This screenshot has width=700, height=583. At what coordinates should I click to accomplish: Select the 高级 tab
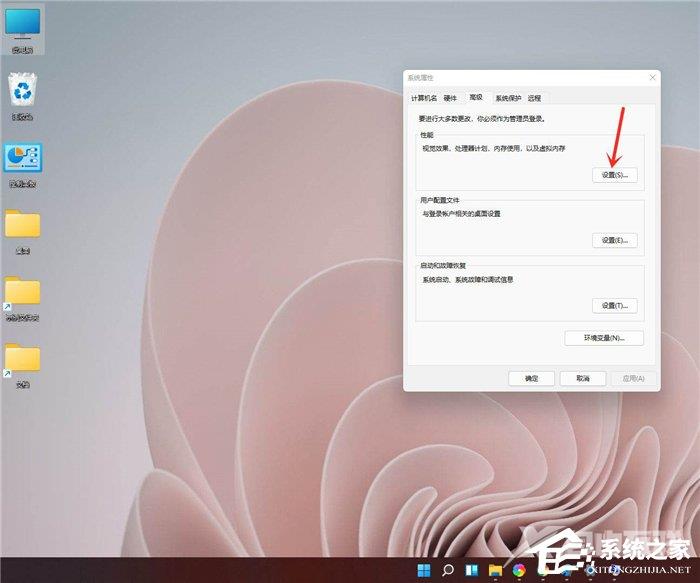tap(476, 97)
